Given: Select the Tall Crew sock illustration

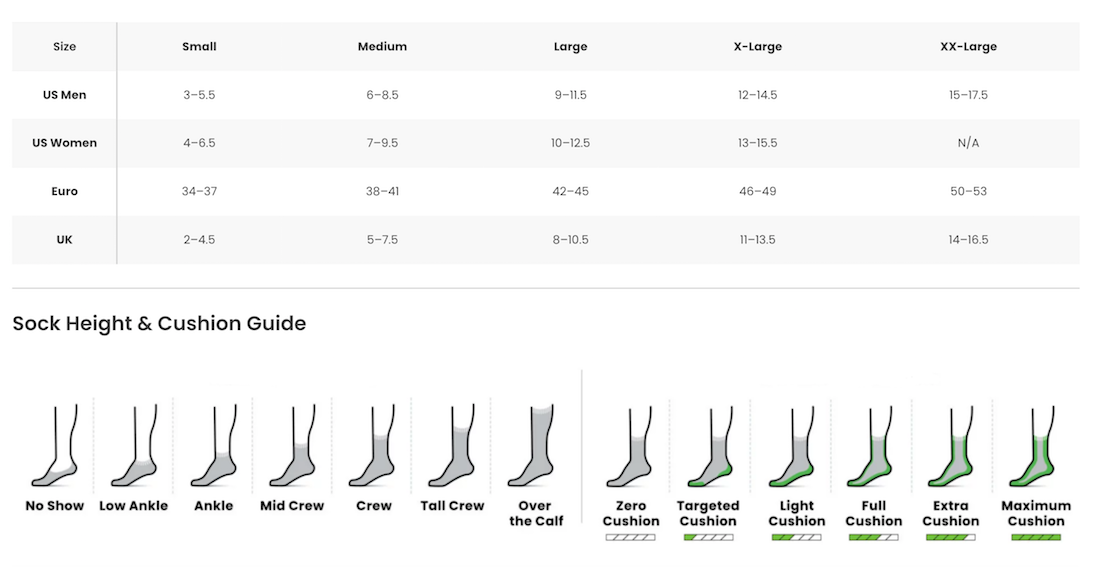Looking at the screenshot, I should (x=452, y=445).
